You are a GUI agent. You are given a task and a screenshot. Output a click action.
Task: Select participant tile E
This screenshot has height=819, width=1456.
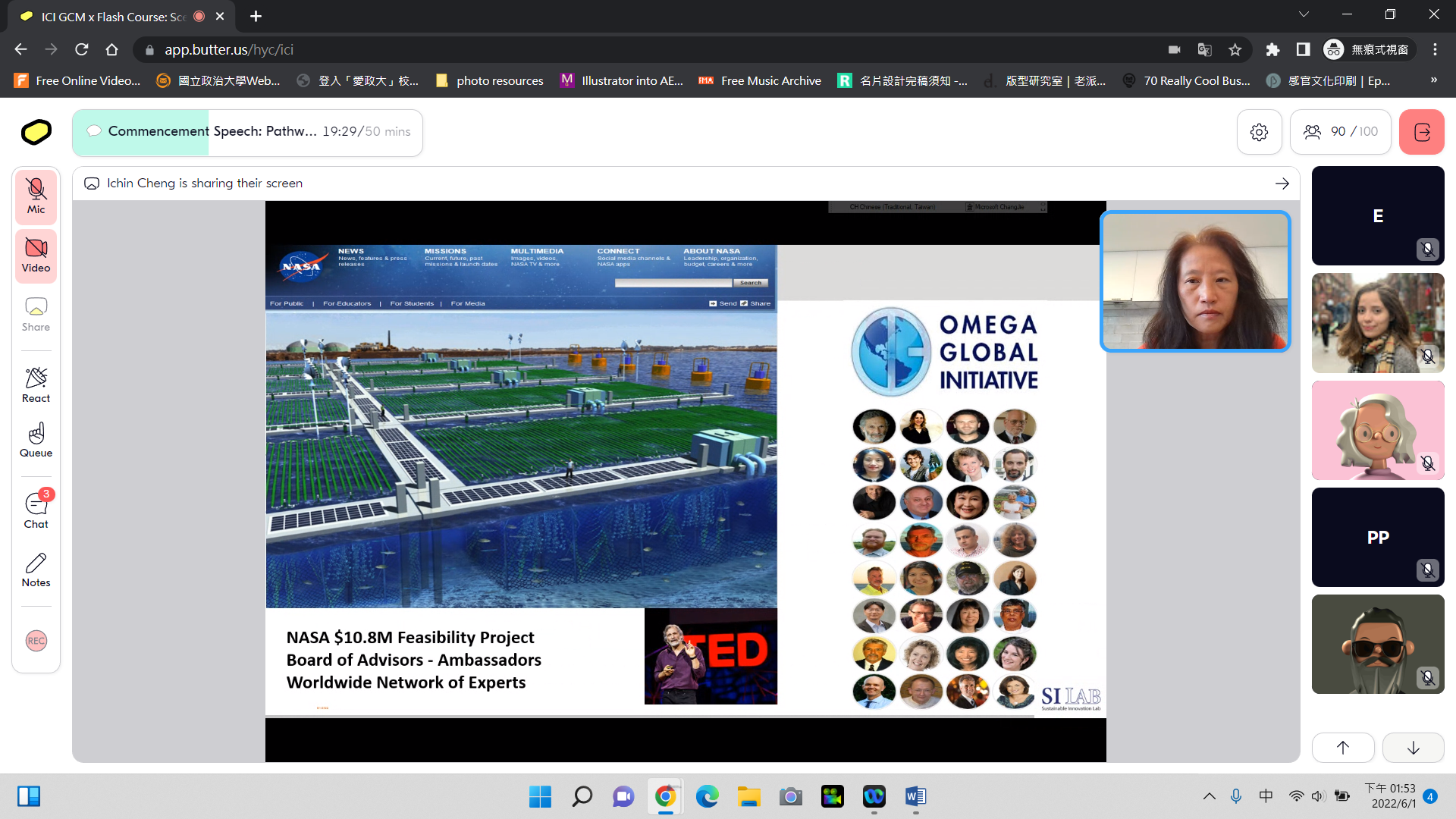point(1377,215)
